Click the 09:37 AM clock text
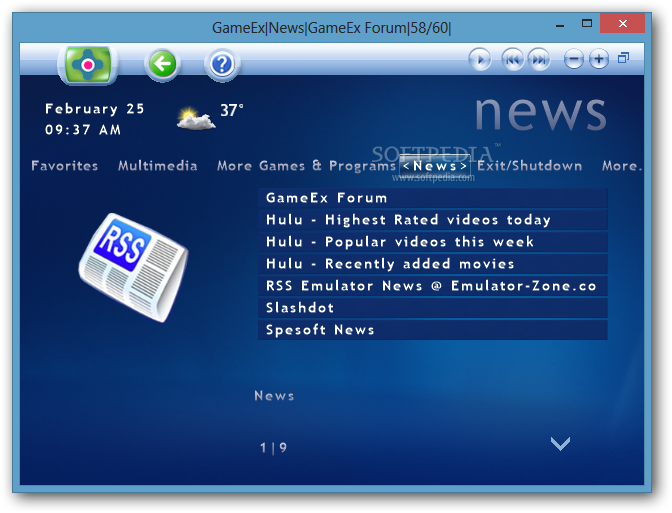Image resolution: width=672 pixels, height=513 pixels. (83, 129)
